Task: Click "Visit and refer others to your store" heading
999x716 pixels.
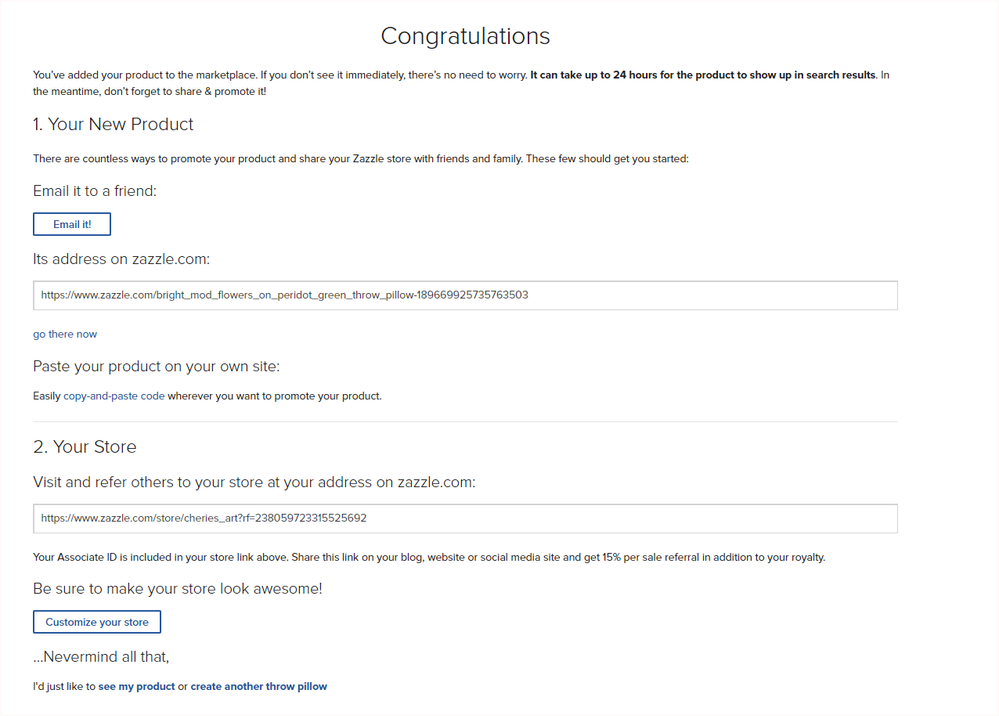Action: pos(254,482)
